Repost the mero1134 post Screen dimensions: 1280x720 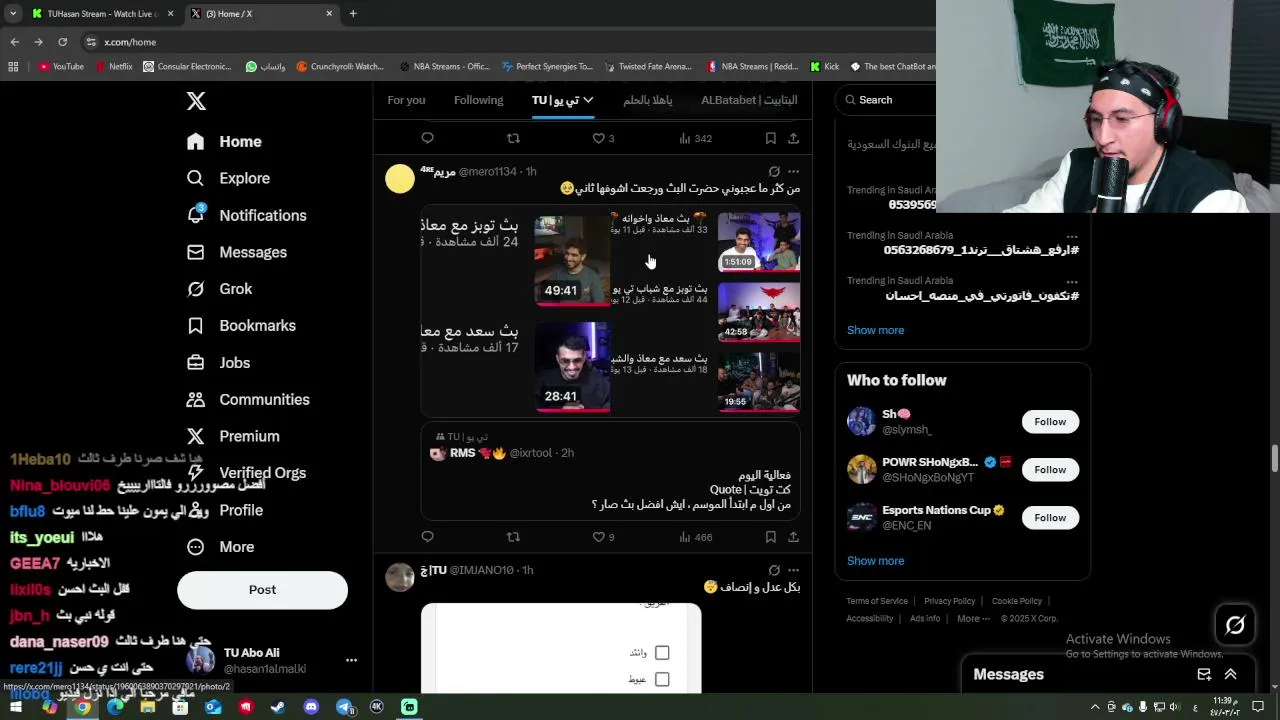point(513,537)
